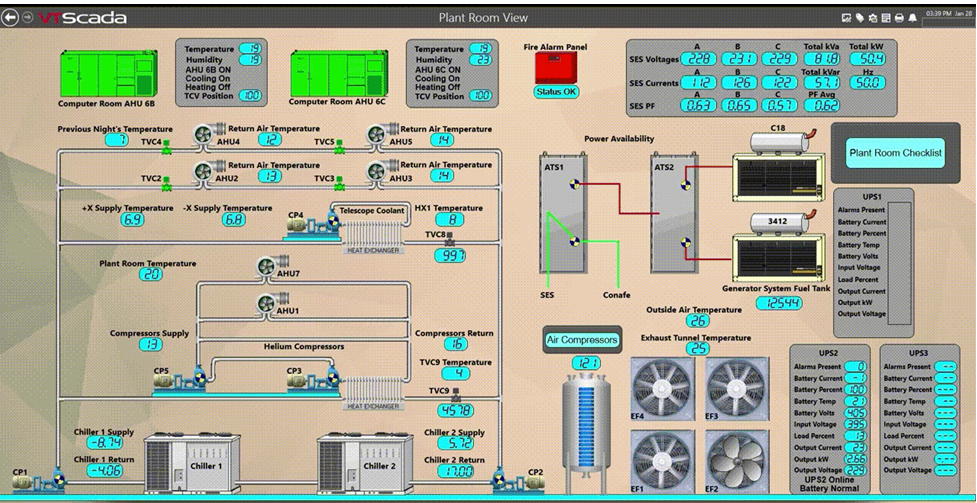Select the AHU1 fan

270,303
